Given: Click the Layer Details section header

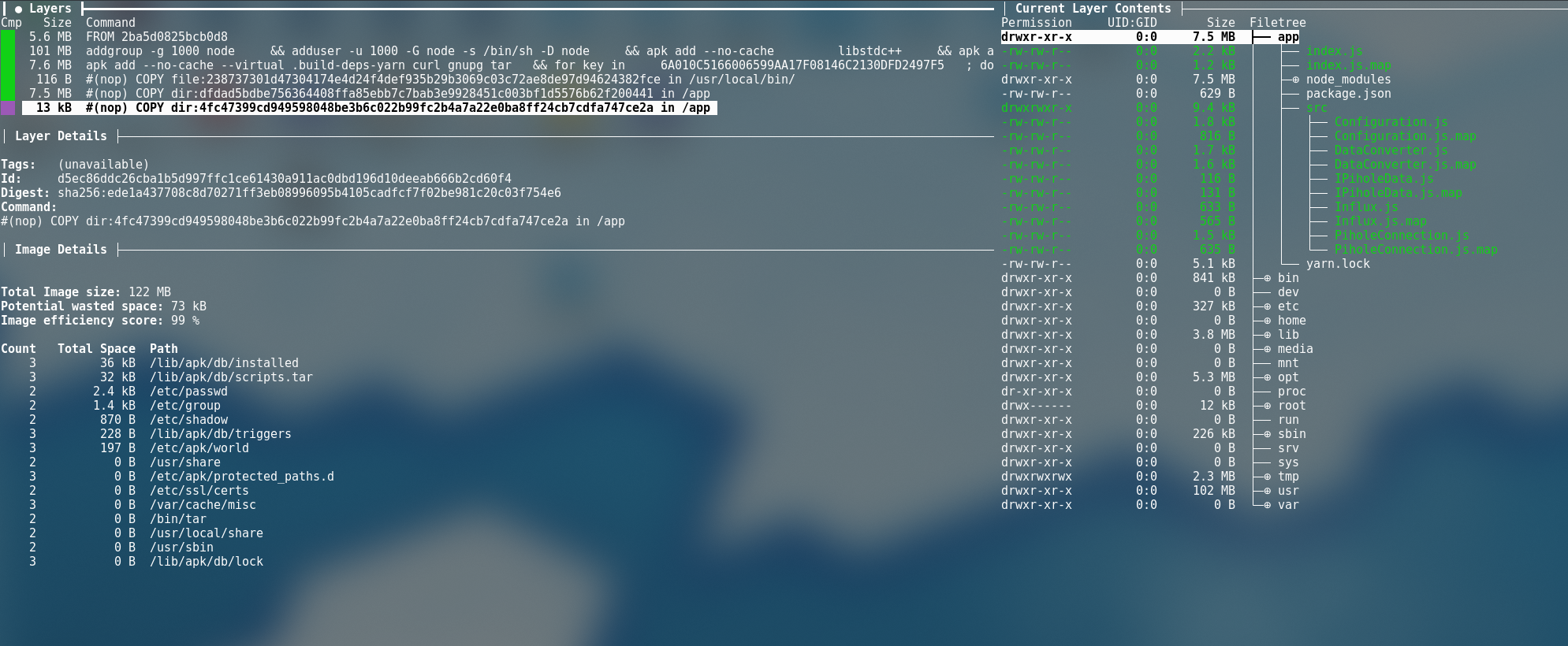Looking at the screenshot, I should click(61, 136).
